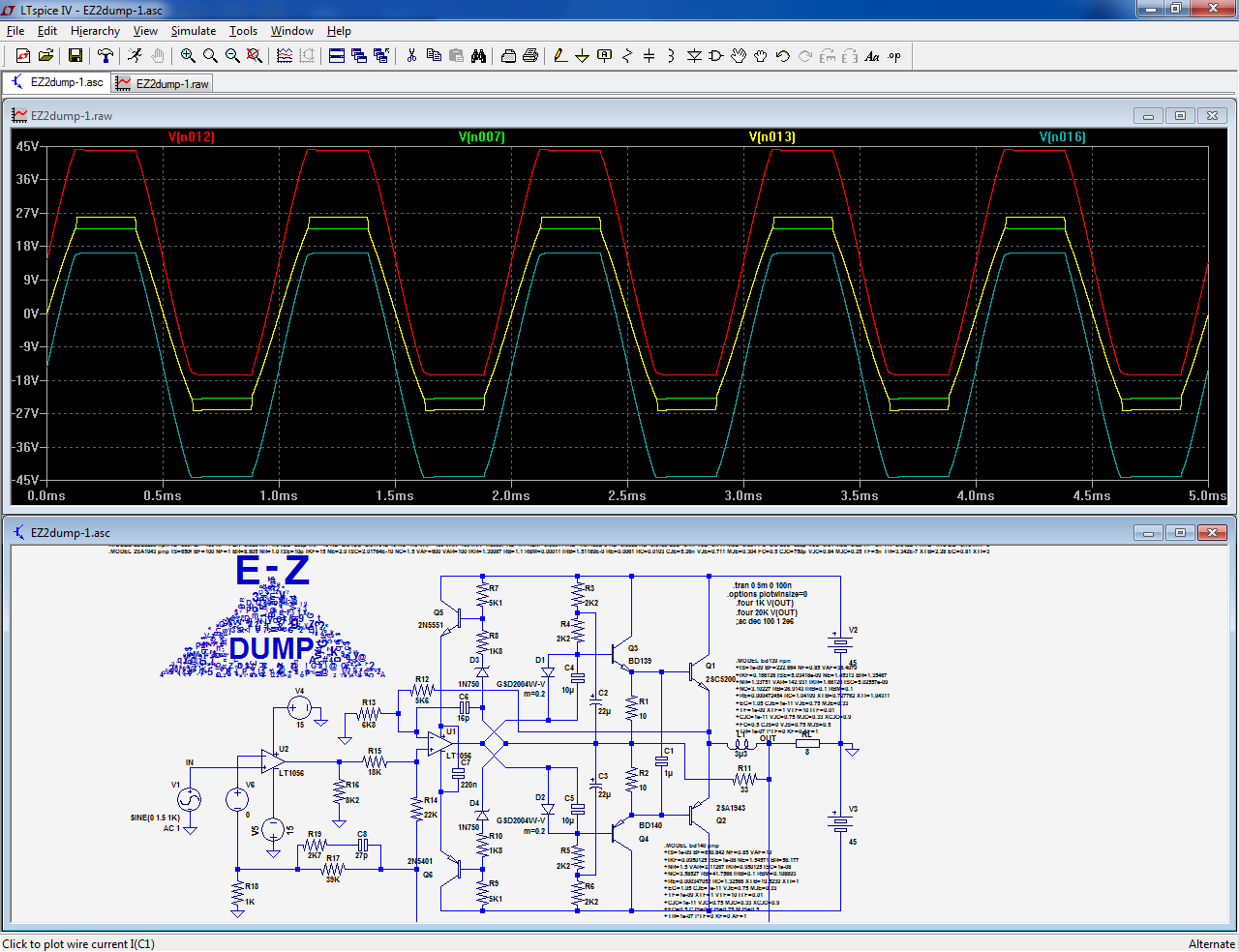Image resolution: width=1239 pixels, height=952 pixels.
Task: Click the V1 SINE voltage source
Action: (188, 800)
